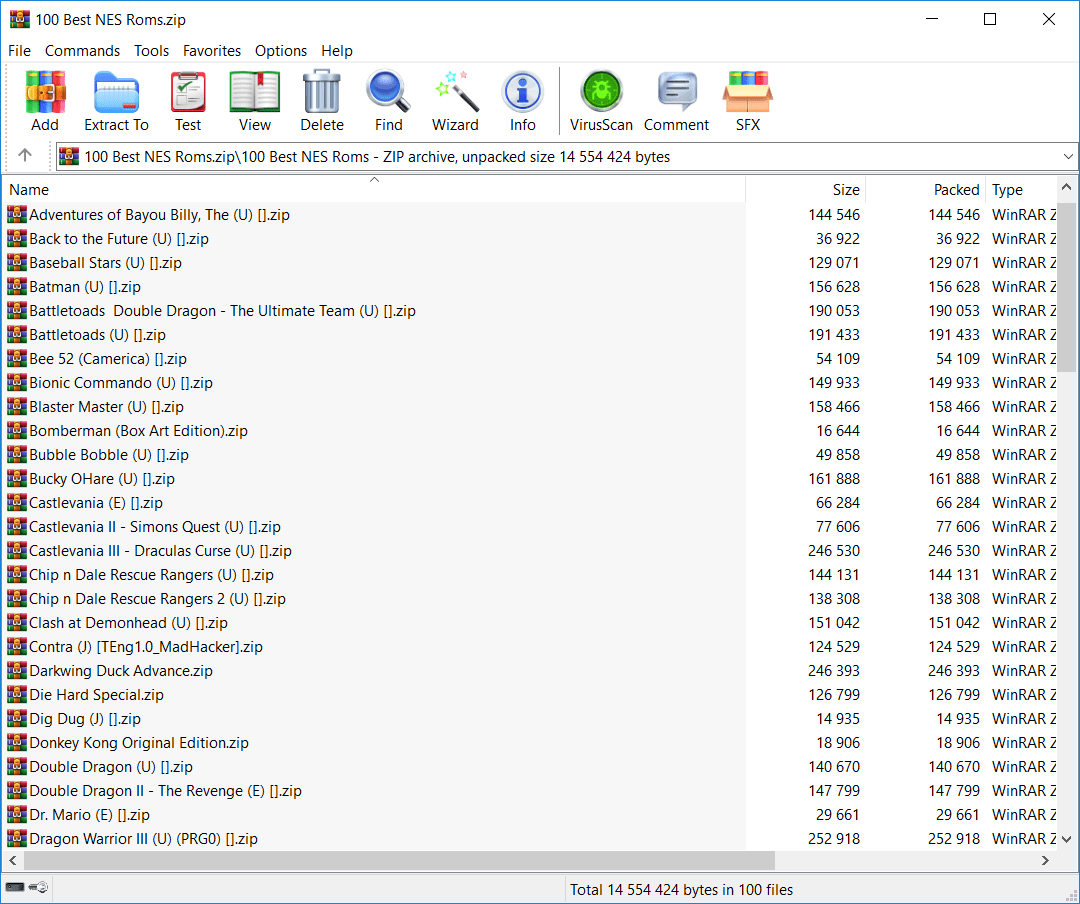Viewport: 1080px width, 904px height.
Task: Click icon of Castlevania (E) [].zip
Action: coord(17,502)
